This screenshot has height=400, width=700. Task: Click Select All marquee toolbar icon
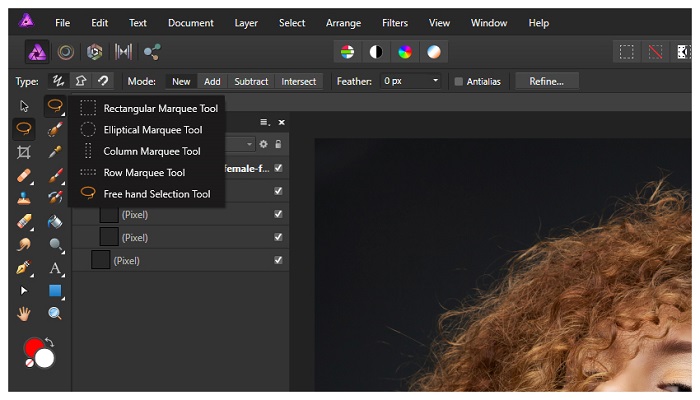tap(626, 52)
